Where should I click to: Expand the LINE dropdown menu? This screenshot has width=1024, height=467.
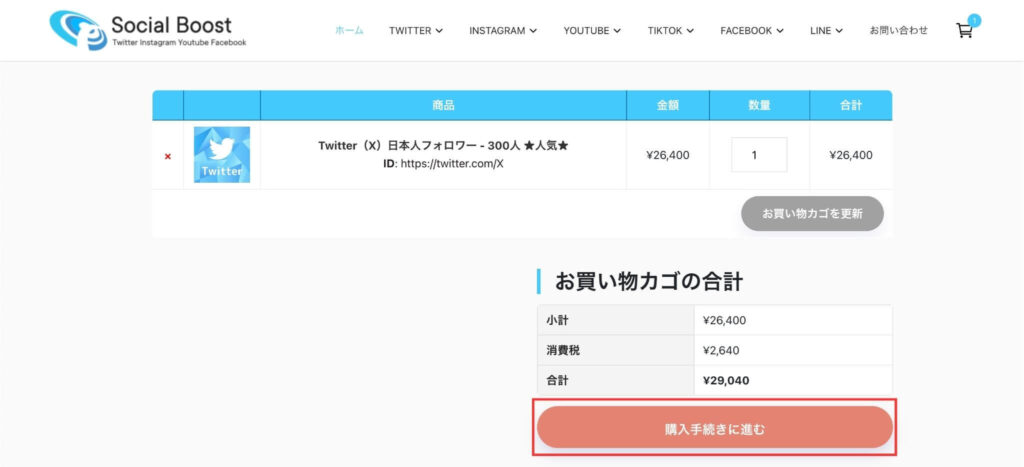[x=827, y=31]
